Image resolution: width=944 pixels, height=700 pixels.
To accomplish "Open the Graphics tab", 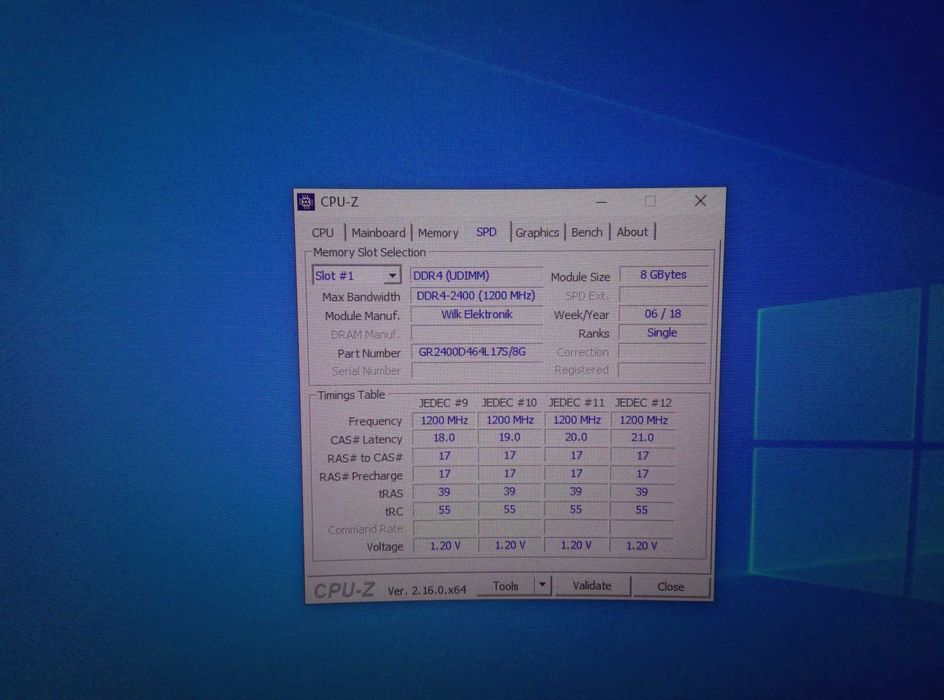I will coord(537,232).
